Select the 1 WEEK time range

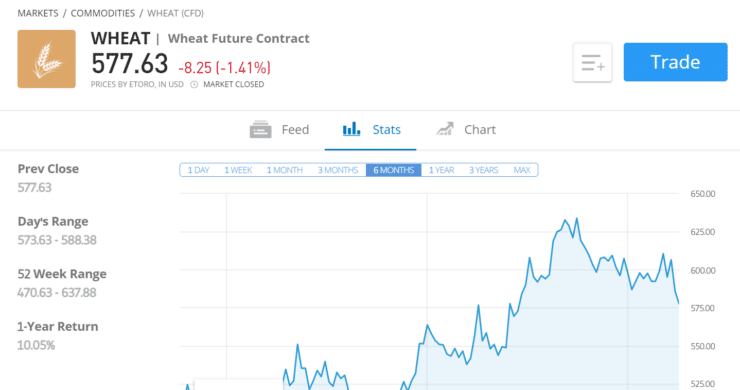click(x=238, y=170)
